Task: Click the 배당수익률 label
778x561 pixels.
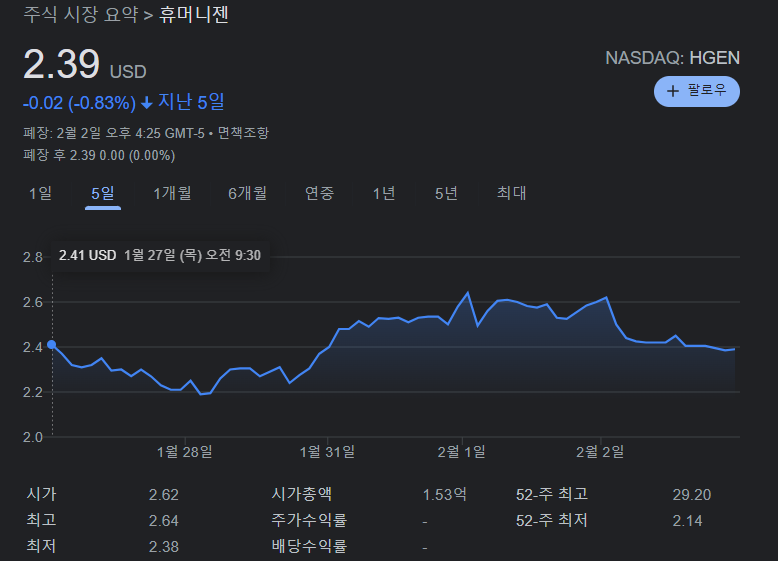Action: [309, 546]
